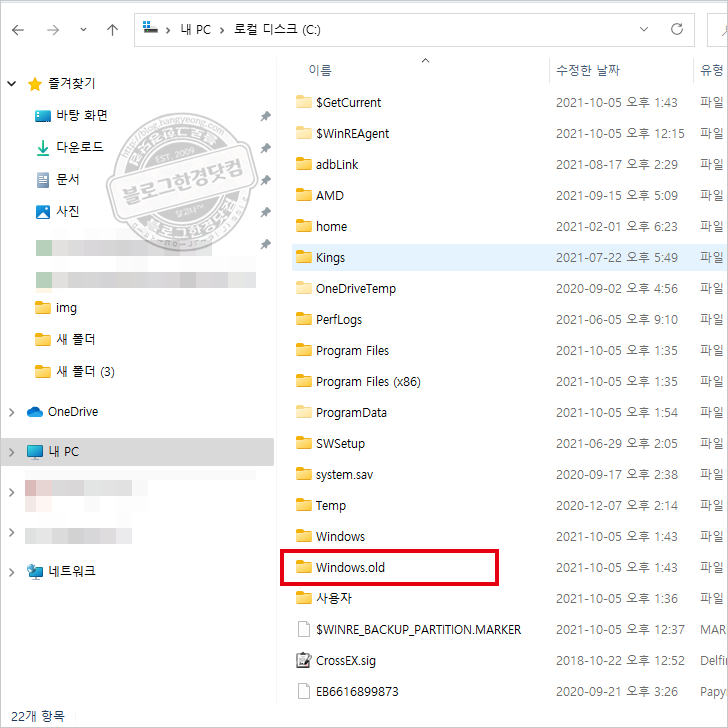The image size is (728, 728).
Task: Select the CrossEX.sig file
Action: coord(336,661)
